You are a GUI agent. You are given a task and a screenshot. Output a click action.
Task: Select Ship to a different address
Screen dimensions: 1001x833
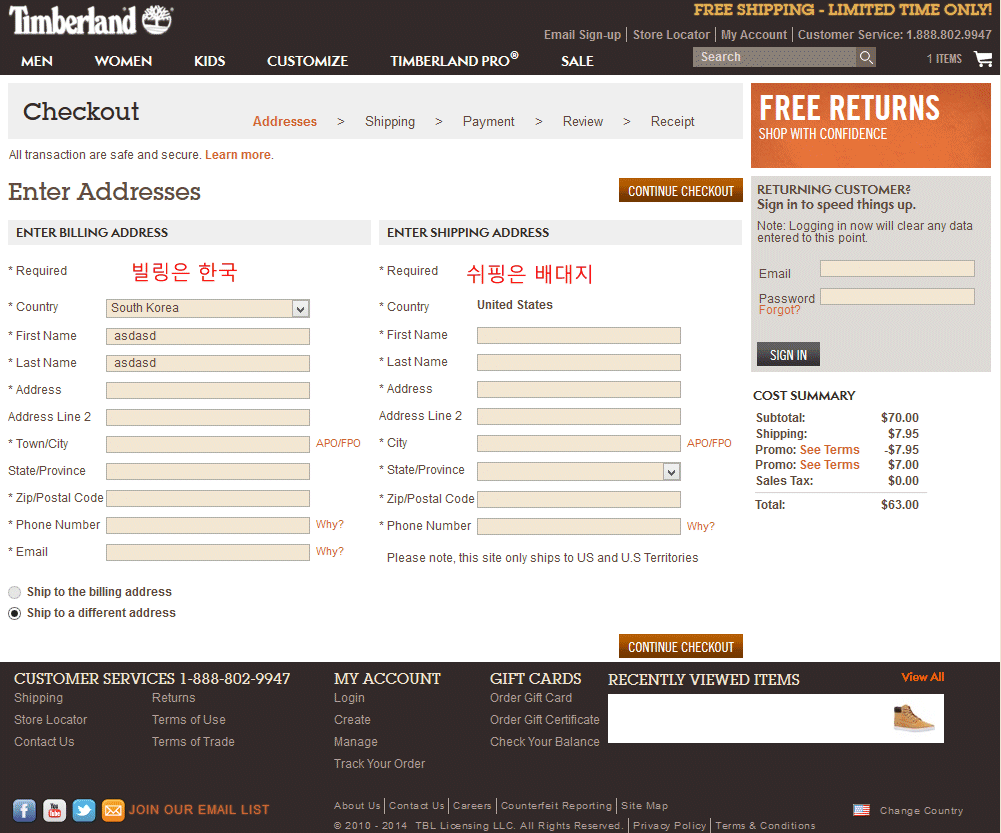tap(15, 613)
